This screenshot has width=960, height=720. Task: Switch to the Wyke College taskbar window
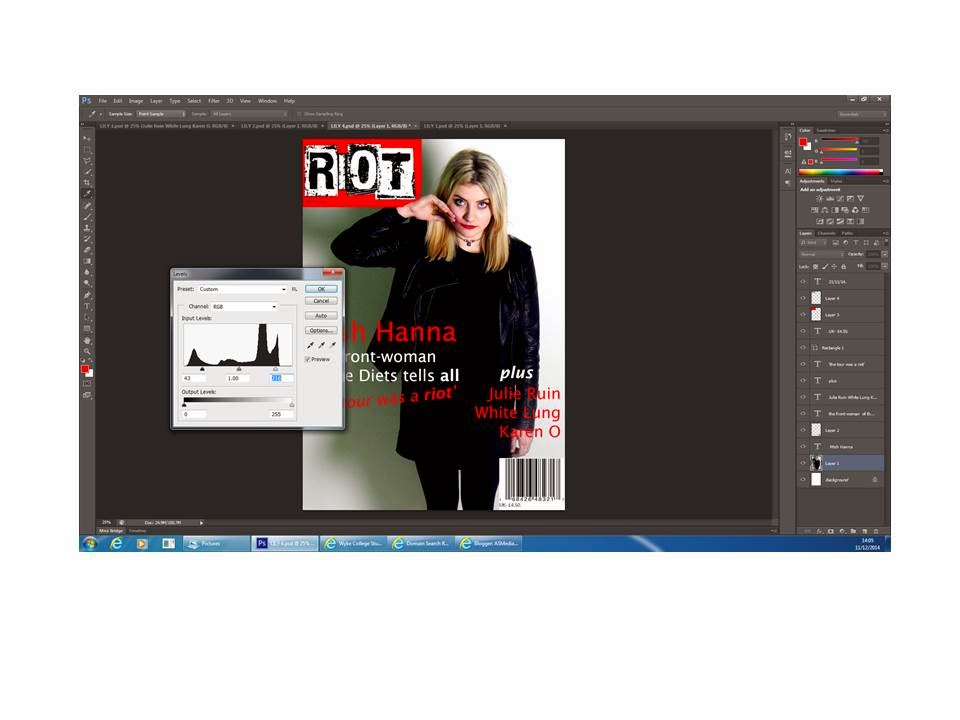tap(353, 543)
